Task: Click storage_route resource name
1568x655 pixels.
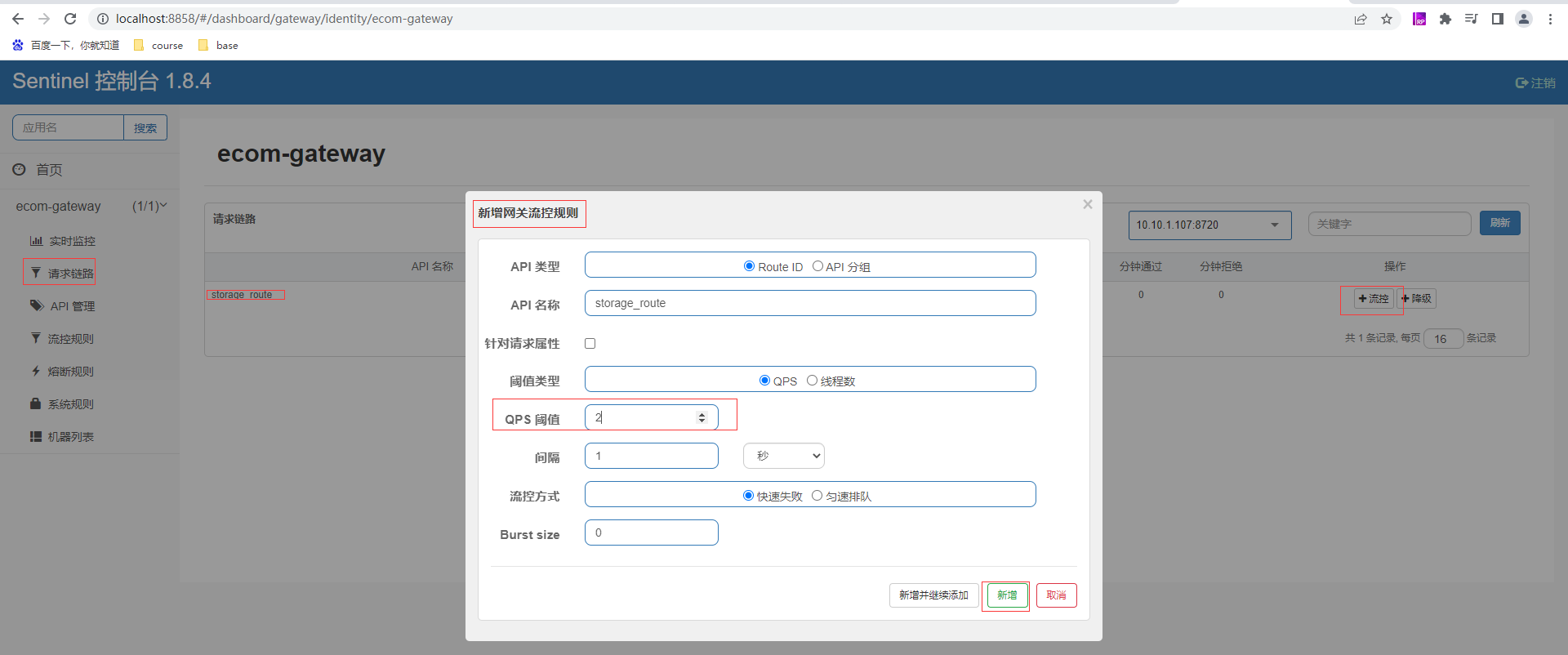Action: pyautogui.click(x=242, y=295)
